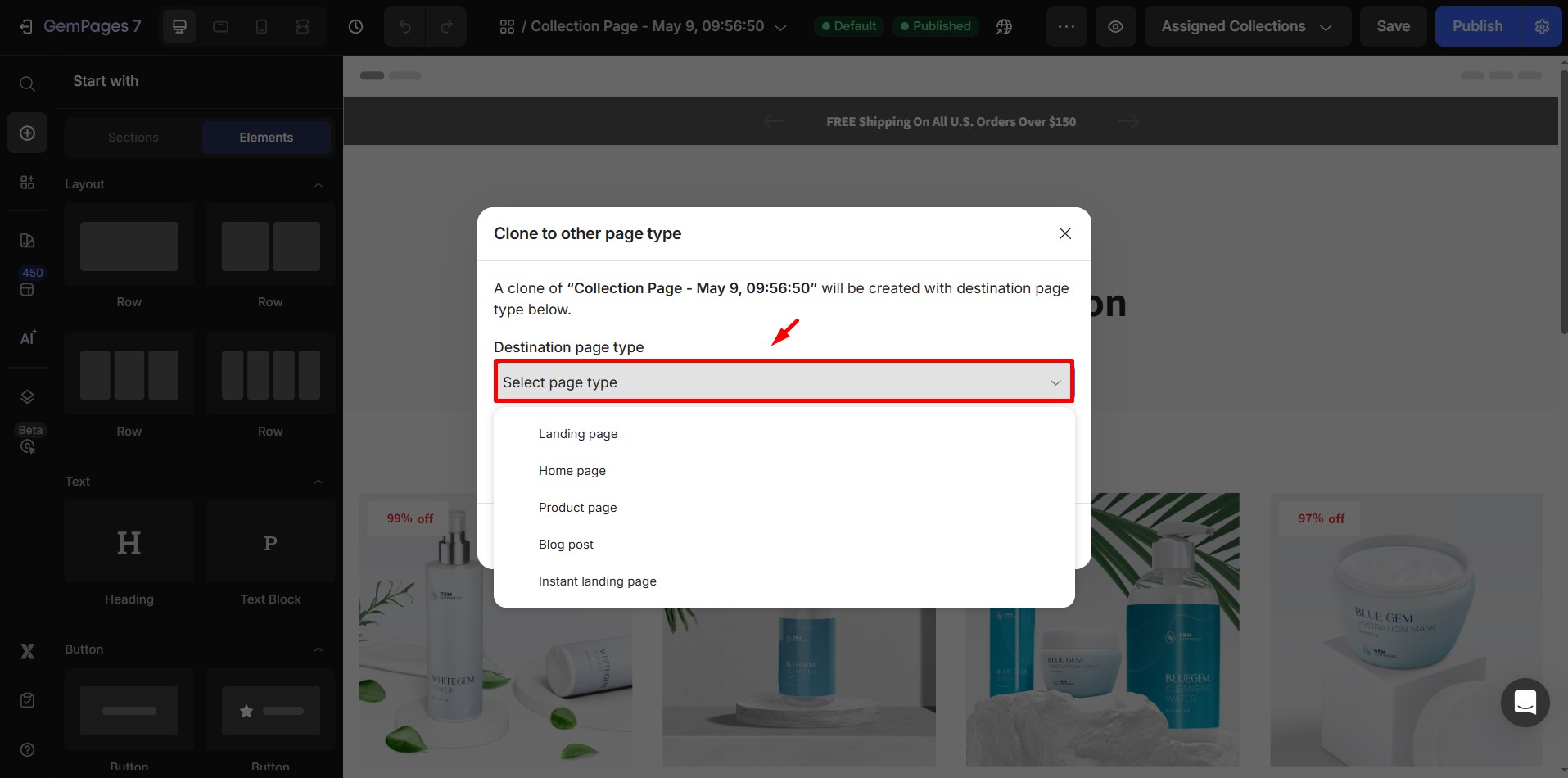Preview page with the eye icon
This screenshot has width=1568, height=778.
point(1115,26)
